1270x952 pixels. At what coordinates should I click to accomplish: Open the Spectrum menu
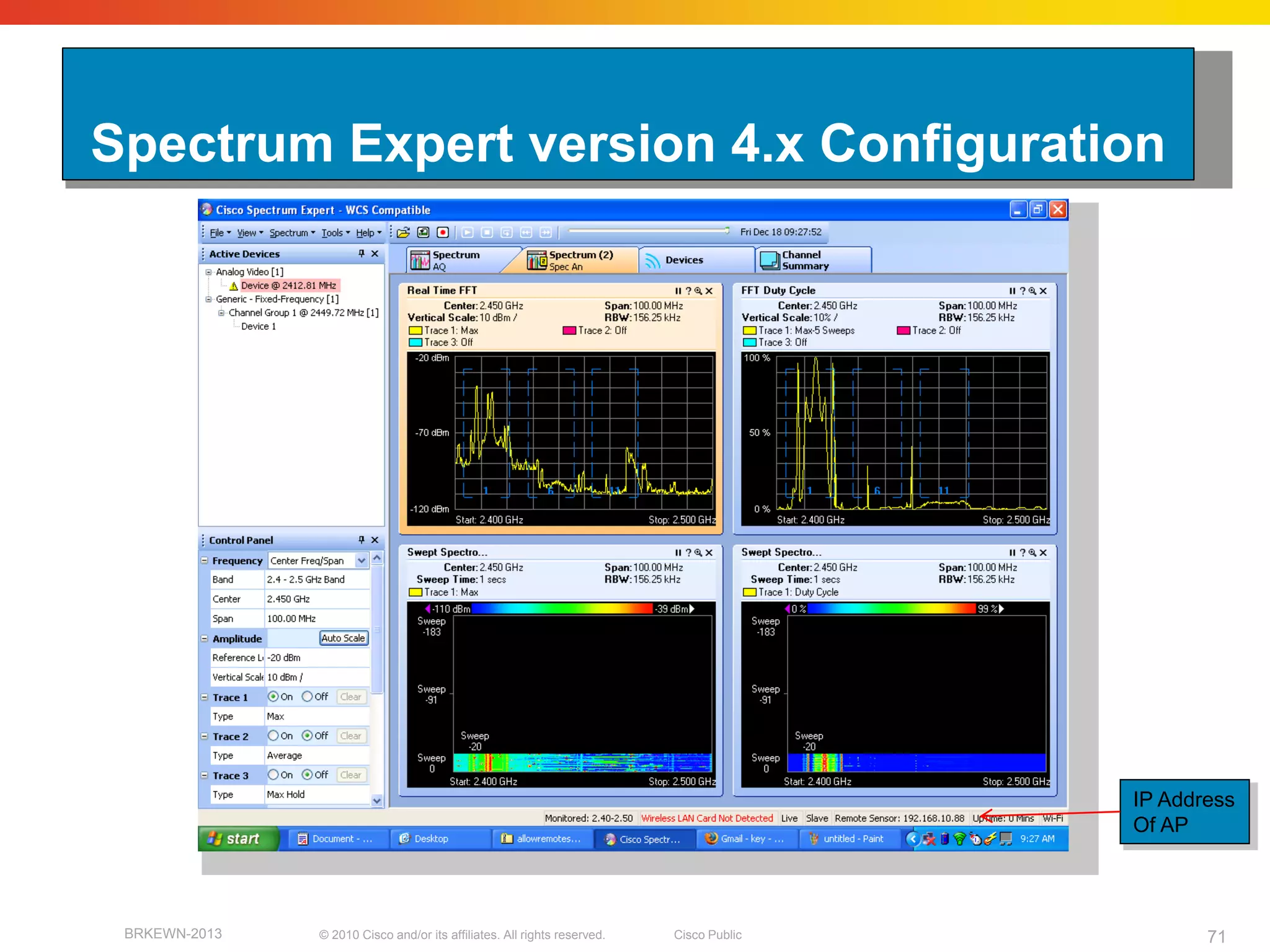click(x=292, y=233)
